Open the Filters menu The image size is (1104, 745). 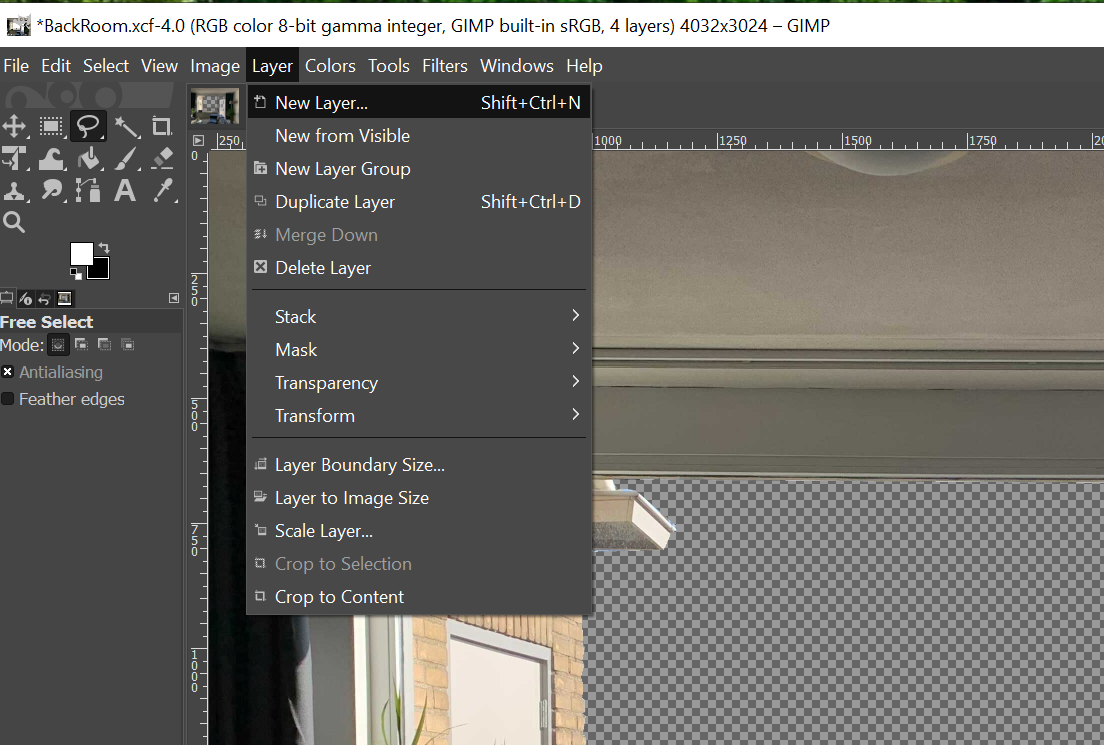[444, 66]
